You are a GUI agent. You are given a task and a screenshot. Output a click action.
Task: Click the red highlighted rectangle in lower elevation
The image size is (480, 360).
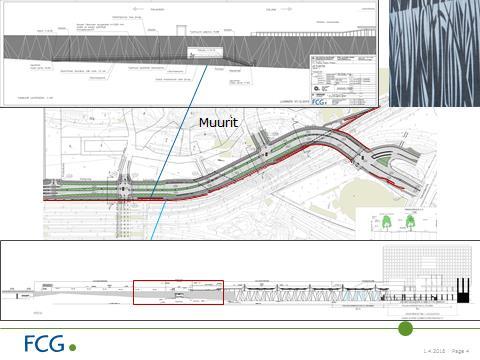pos(178,292)
